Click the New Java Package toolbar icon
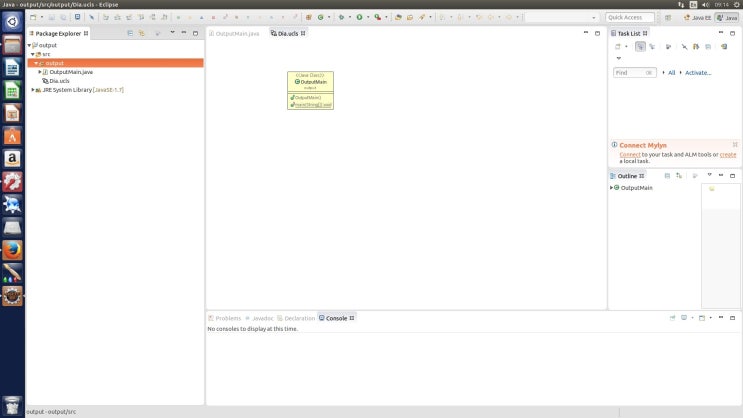Screen dimensions: 743x418 coord(308,17)
